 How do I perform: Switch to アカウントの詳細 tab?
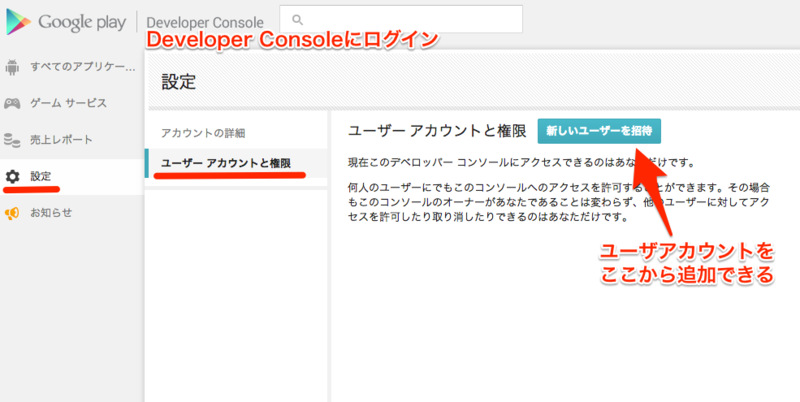point(203,133)
